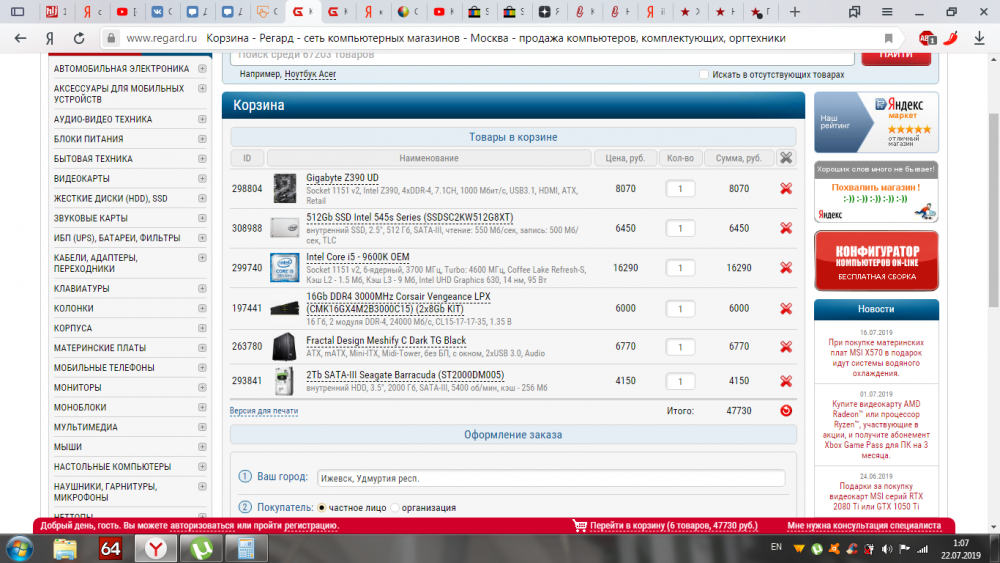1000x563 pixels.
Task: Click Перейти в корзину link
Action: coord(673,526)
